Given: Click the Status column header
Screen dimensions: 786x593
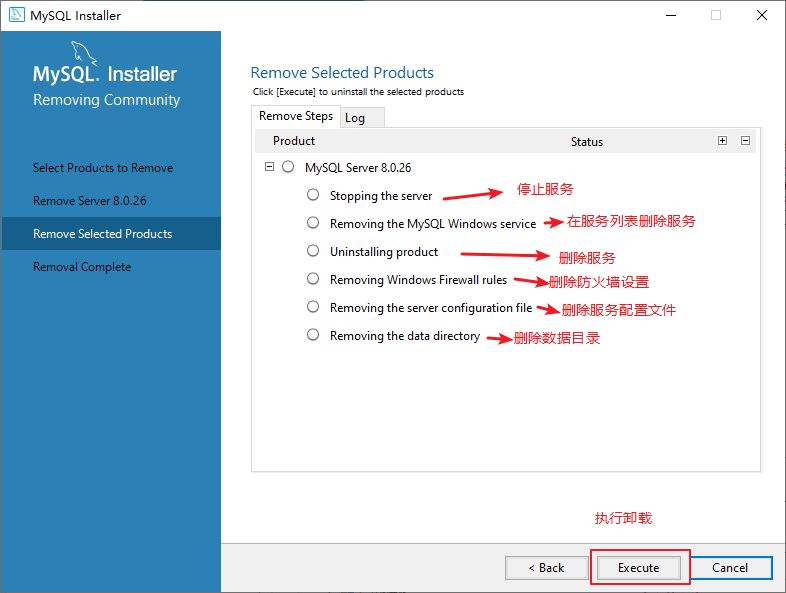Looking at the screenshot, I should click(x=587, y=142).
